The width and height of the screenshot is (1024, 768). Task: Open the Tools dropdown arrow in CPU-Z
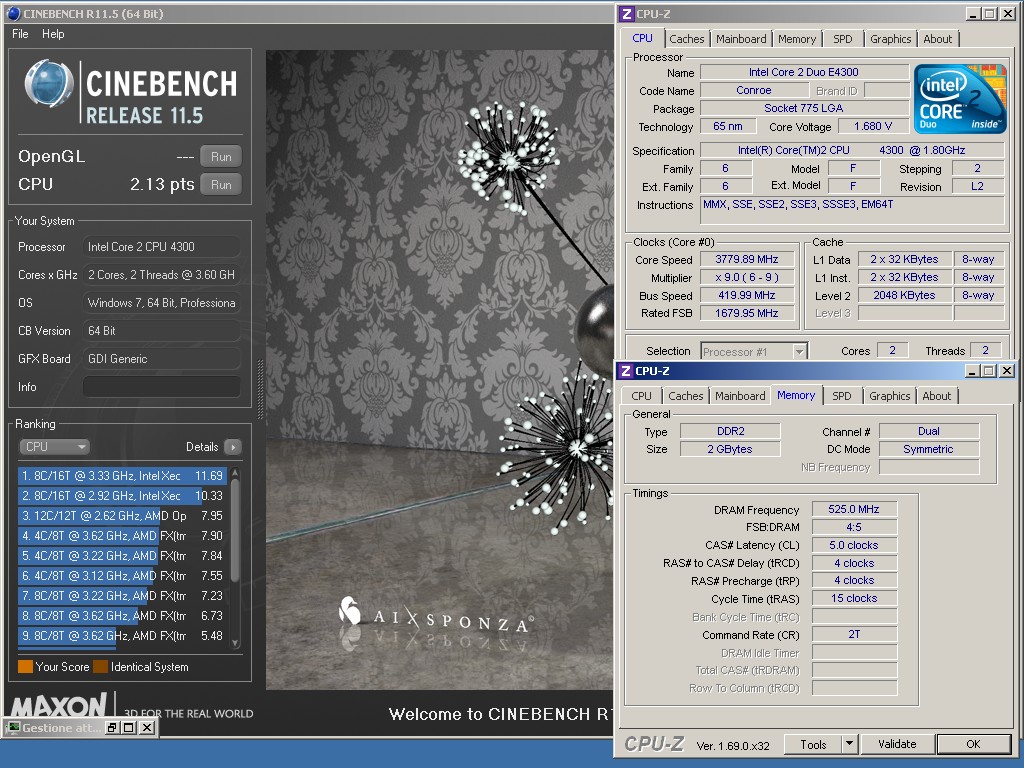[x=849, y=744]
